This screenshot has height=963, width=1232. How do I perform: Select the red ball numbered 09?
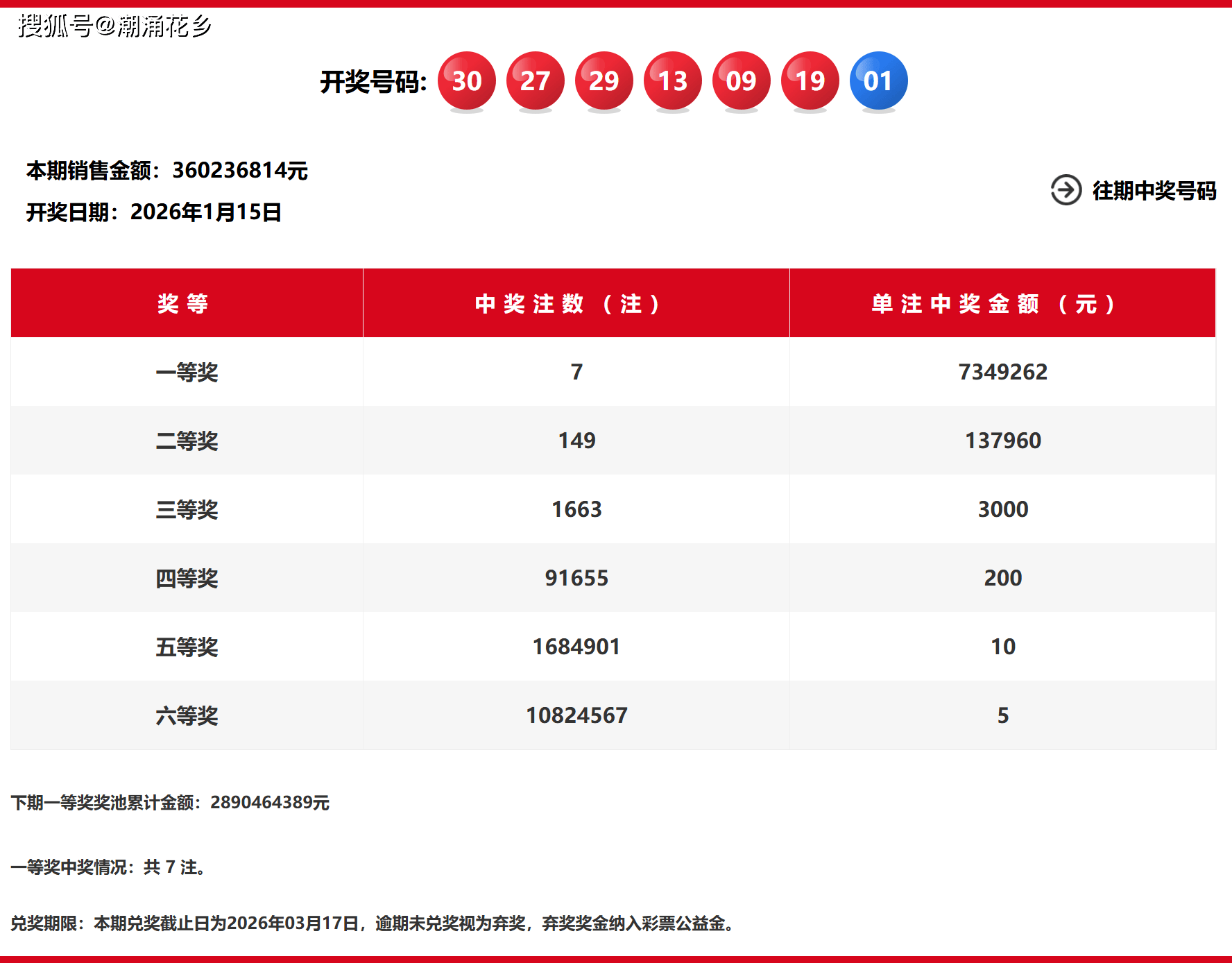tap(741, 80)
